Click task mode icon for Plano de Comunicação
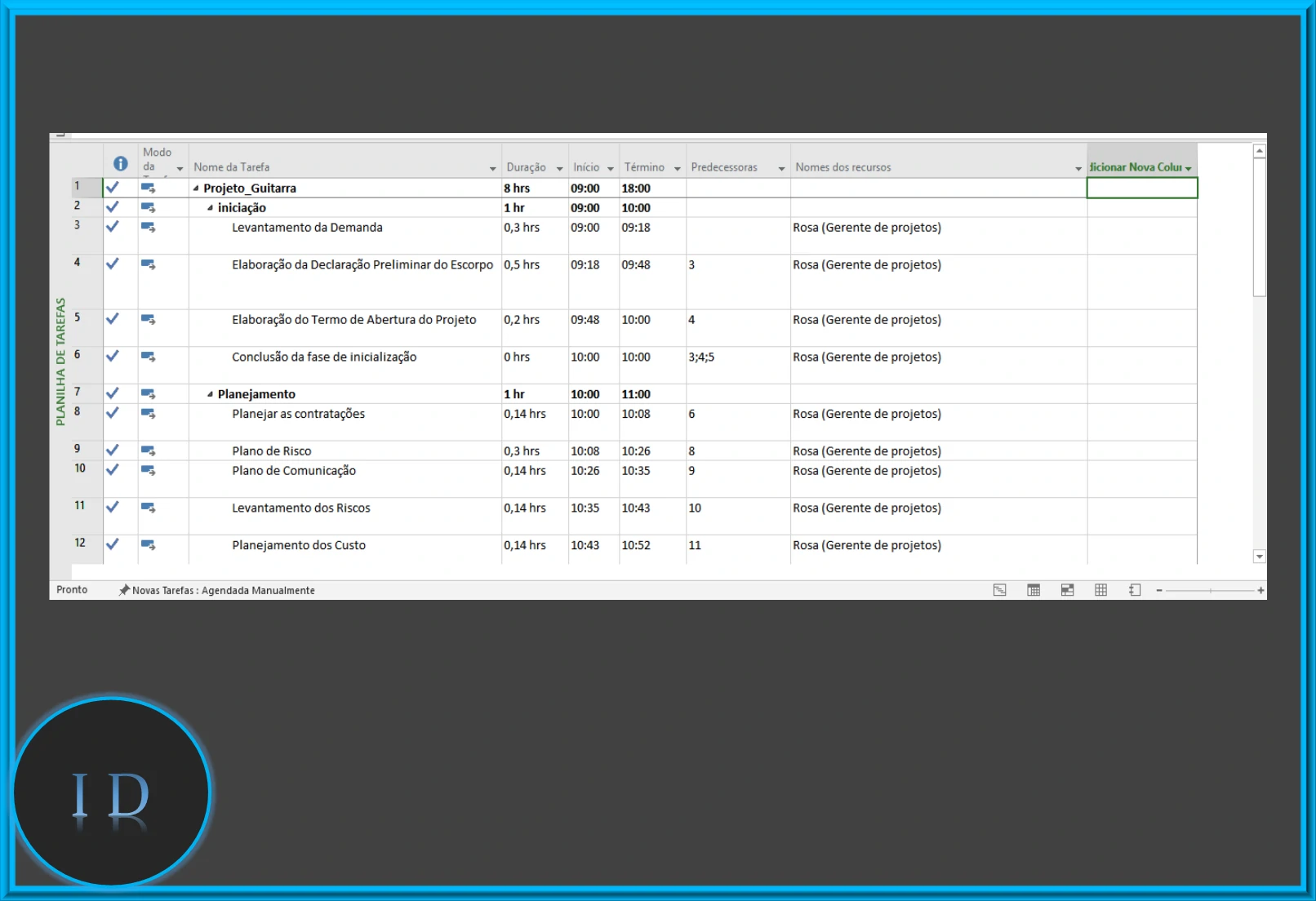 coord(148,470)
